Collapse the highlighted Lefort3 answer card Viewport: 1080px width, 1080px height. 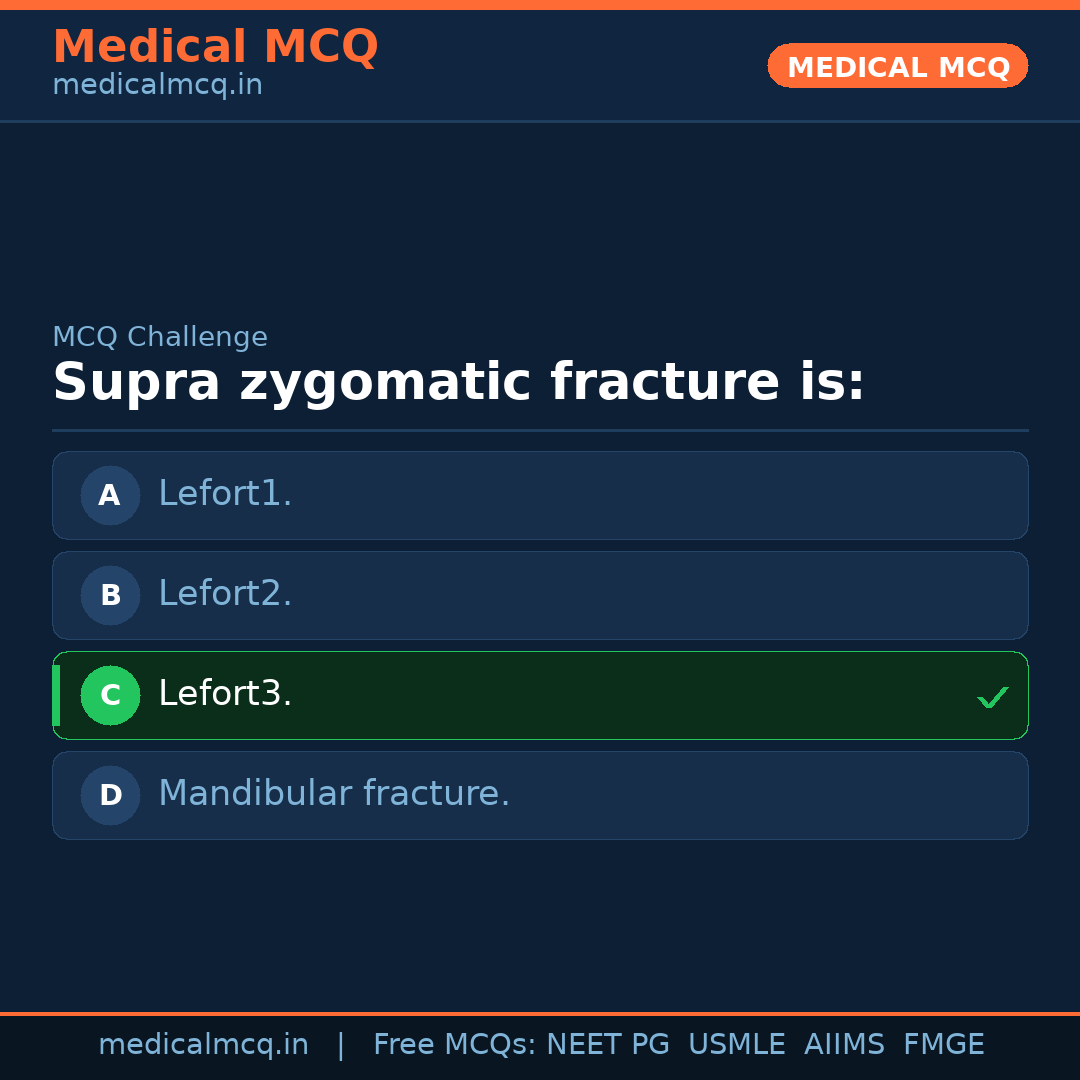point(540,695)
